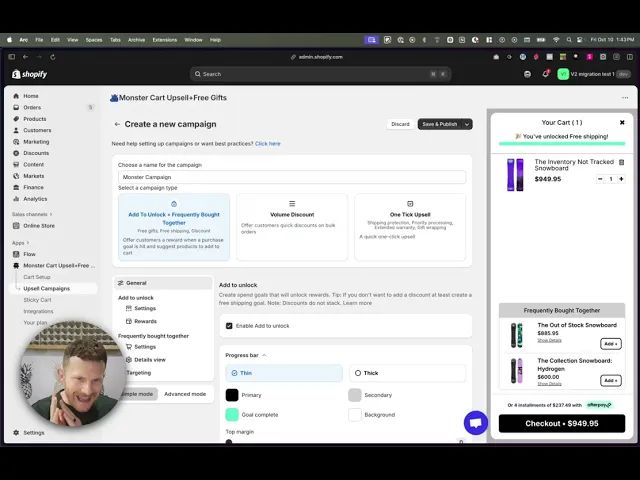The image size is (640, 480).
Task: Add The Out of Stock Snowboard to cart
Action: tap(611, 344)
